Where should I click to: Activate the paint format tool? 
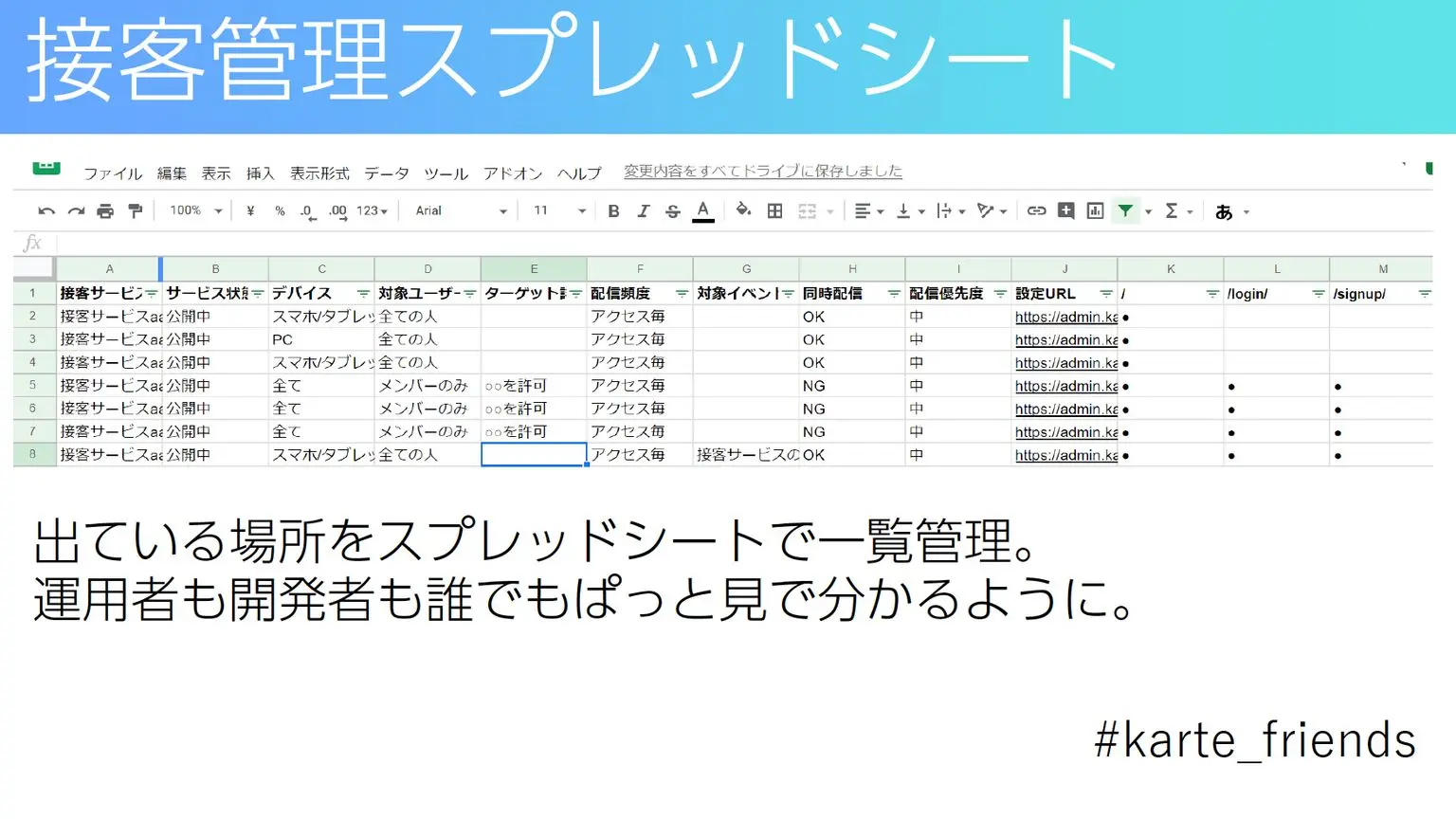[136, 210]
